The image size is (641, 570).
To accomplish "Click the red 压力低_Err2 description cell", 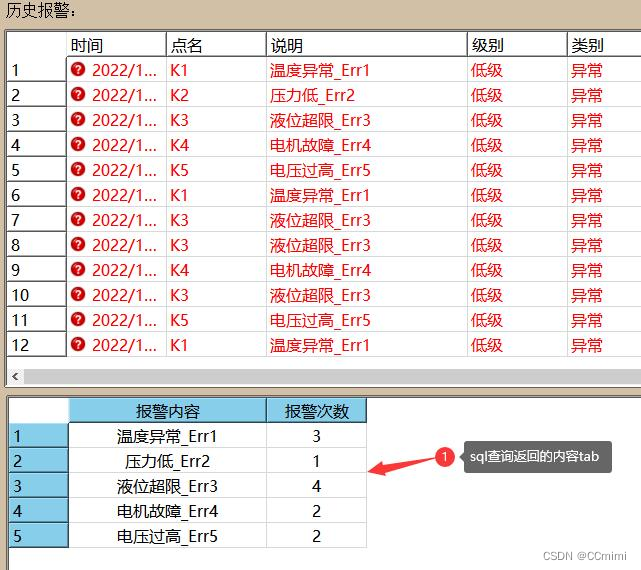I will (367, 95).
